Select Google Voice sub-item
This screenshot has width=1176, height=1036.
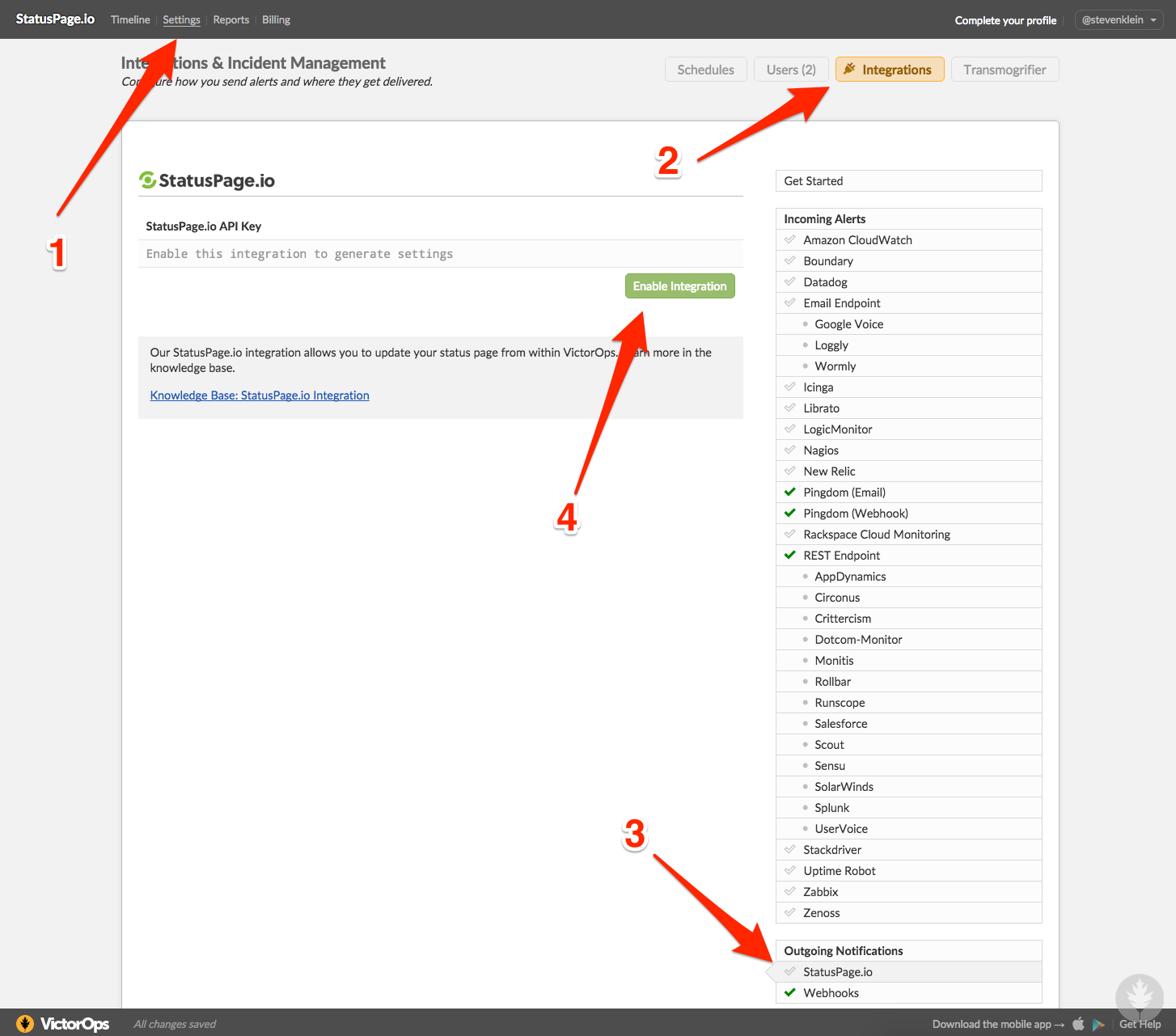908,324
